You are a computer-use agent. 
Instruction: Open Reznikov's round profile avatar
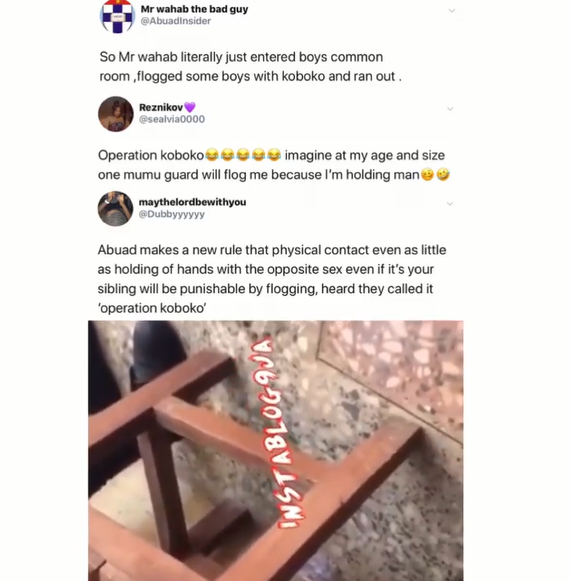[x=116, y=114]
